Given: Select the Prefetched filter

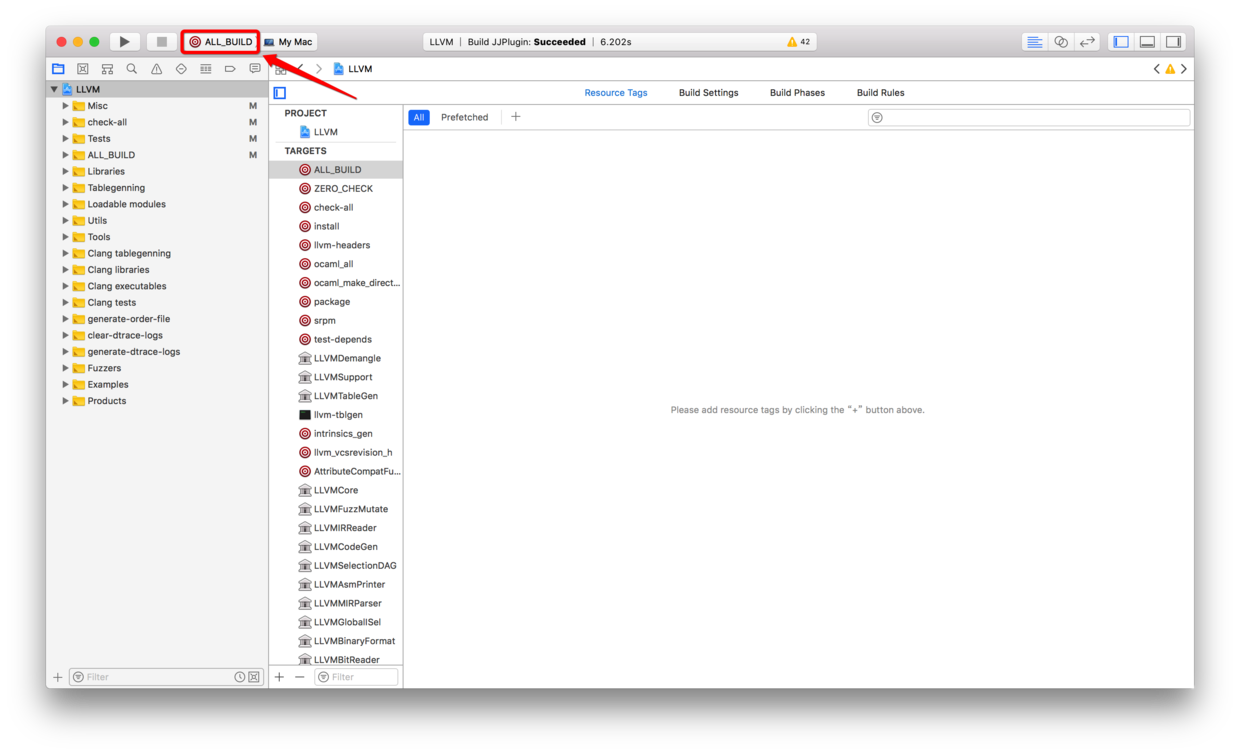Looking at the screenshot, I should pyautogui.click(x=465, y=117).
